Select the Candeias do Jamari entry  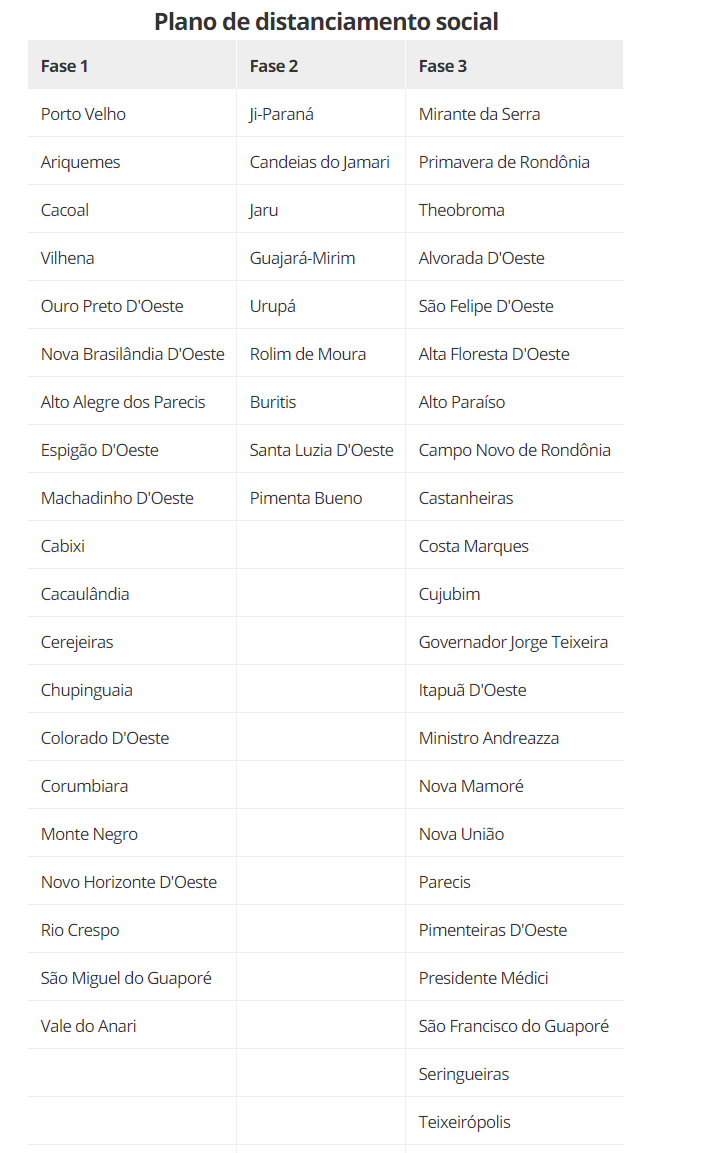pyautogui.click(x=320, y=162)
